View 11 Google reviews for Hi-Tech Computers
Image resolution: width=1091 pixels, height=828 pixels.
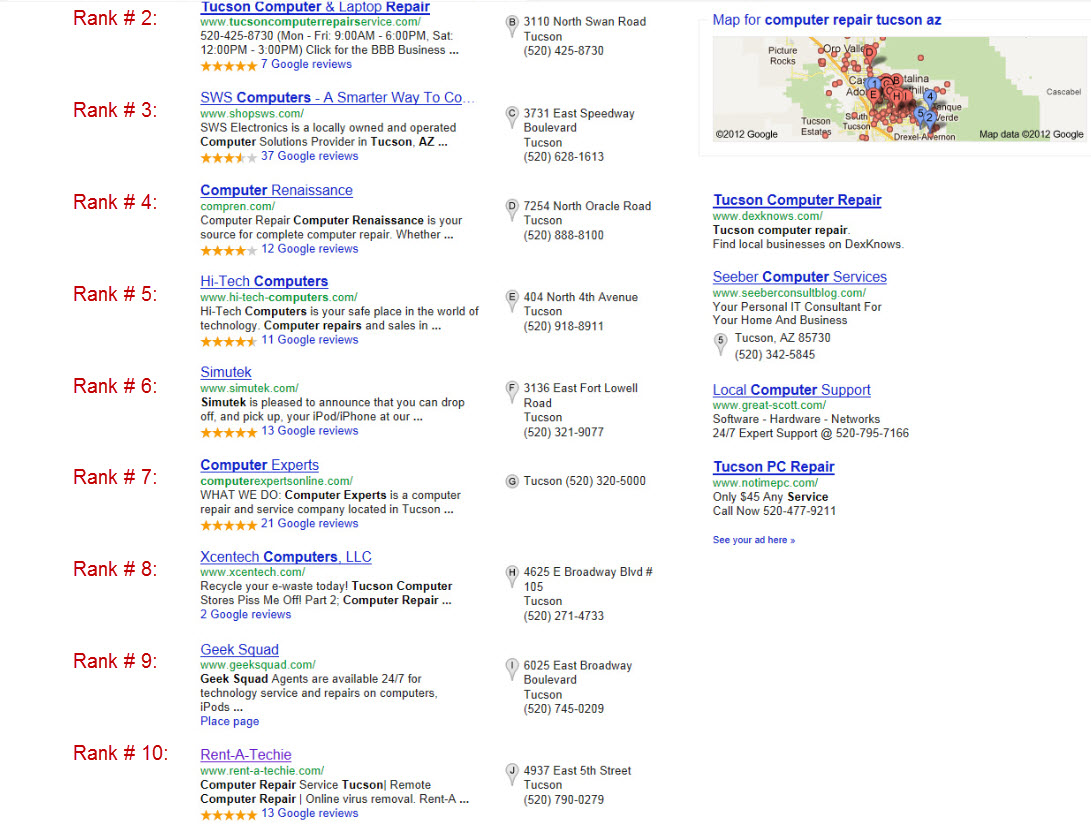[310, 340]
